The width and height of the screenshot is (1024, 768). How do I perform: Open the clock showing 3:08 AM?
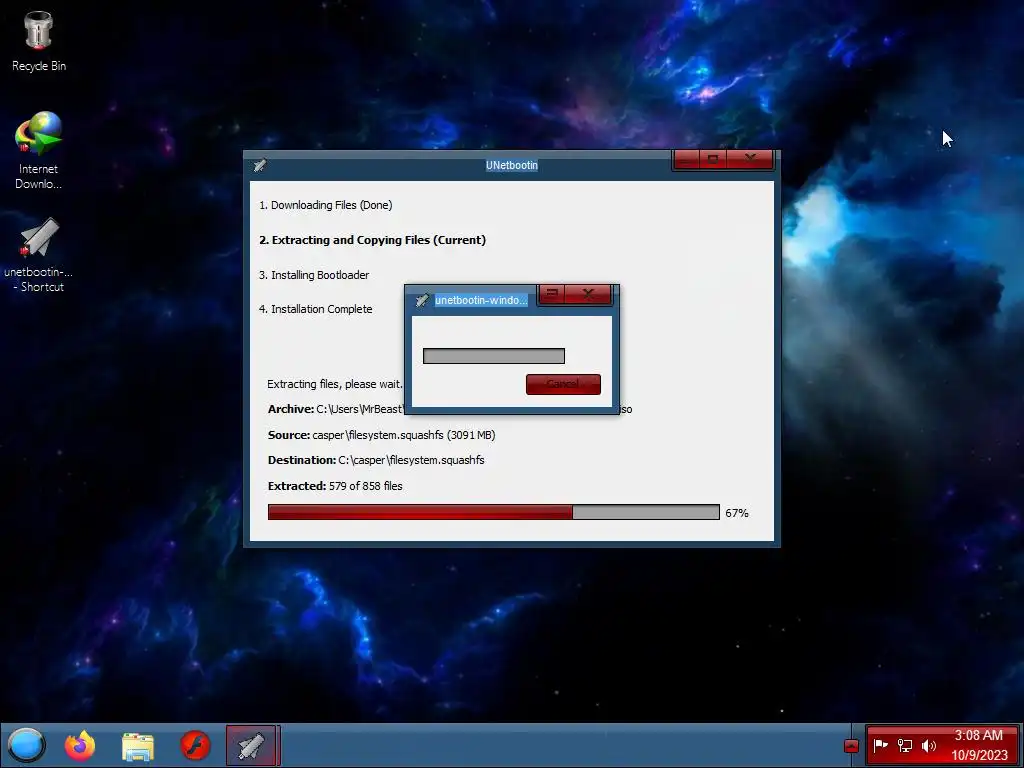pos(978,735)
